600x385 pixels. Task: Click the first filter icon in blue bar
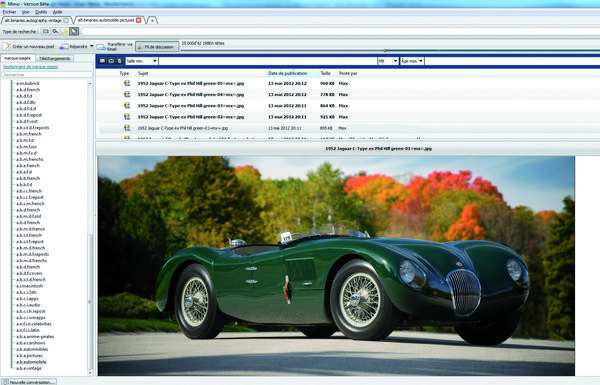103,61
